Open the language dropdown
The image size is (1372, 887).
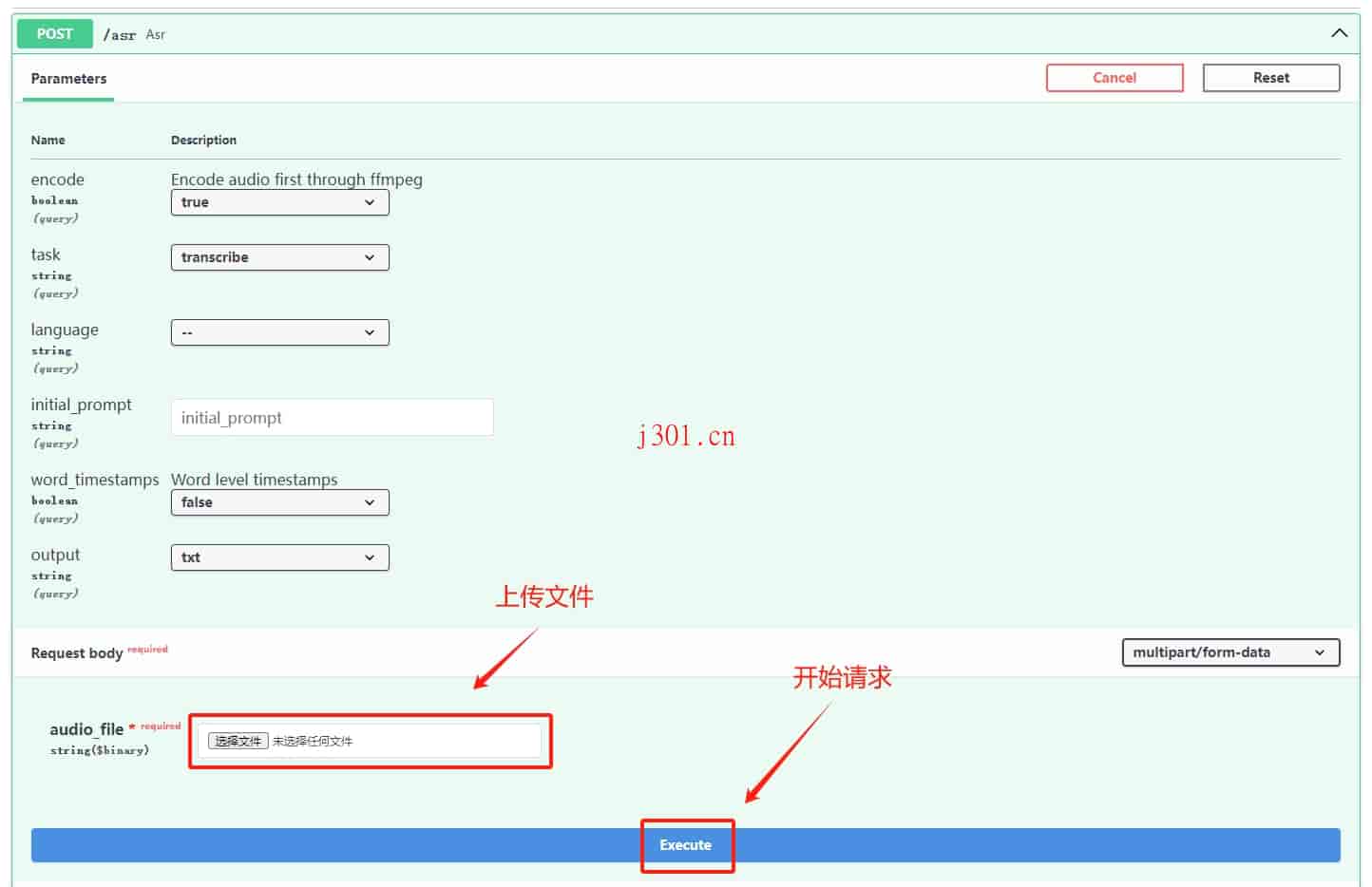click(279, 332)
